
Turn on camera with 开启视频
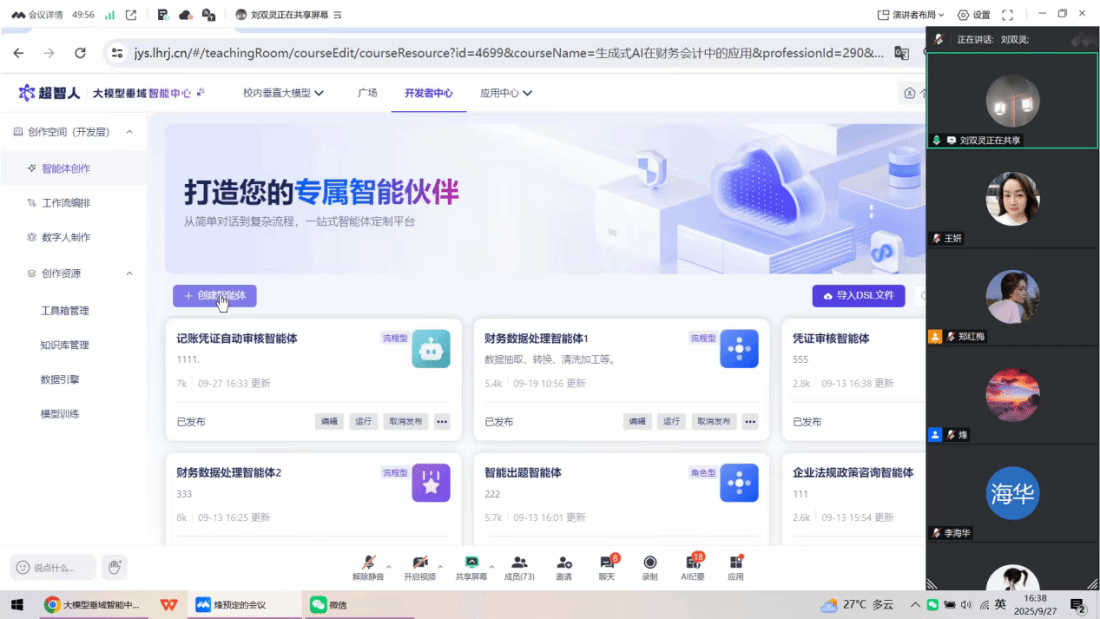click(x=419, y=564)
